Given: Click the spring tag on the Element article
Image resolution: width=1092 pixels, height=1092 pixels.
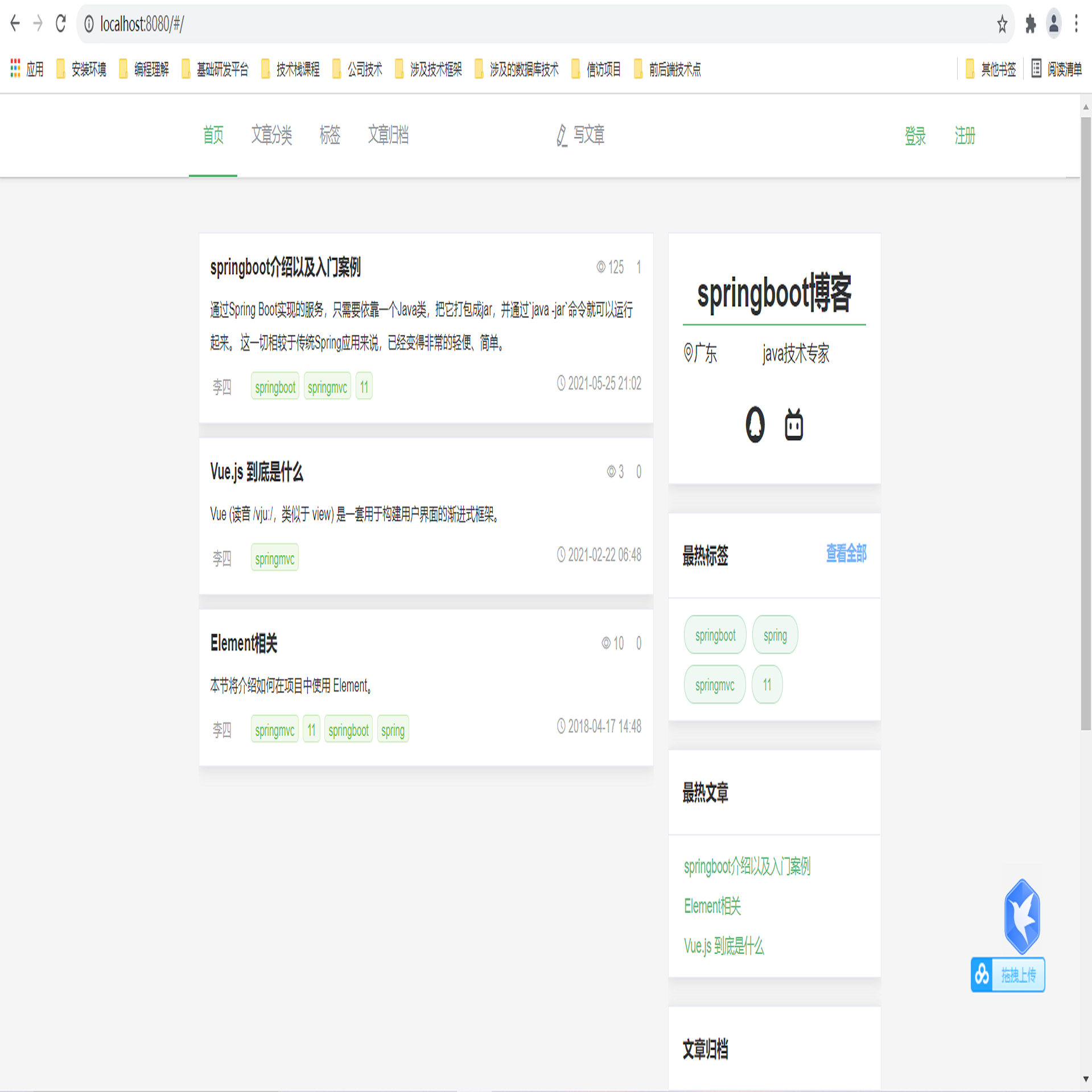Looking at the screenshot, I should point(393,730).
